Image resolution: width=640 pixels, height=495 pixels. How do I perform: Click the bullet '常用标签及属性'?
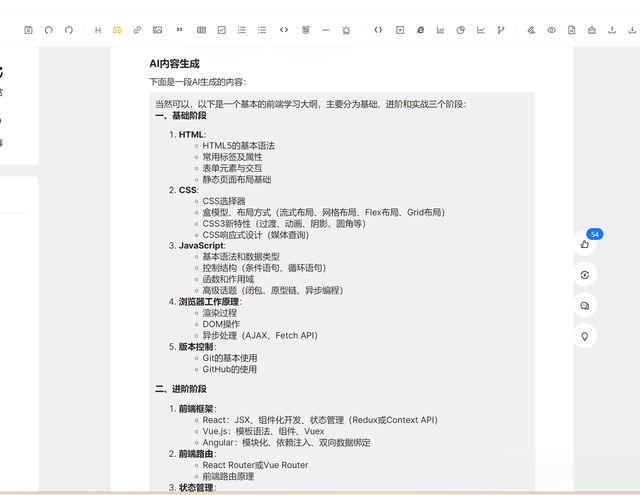click(x=233, y=157)
